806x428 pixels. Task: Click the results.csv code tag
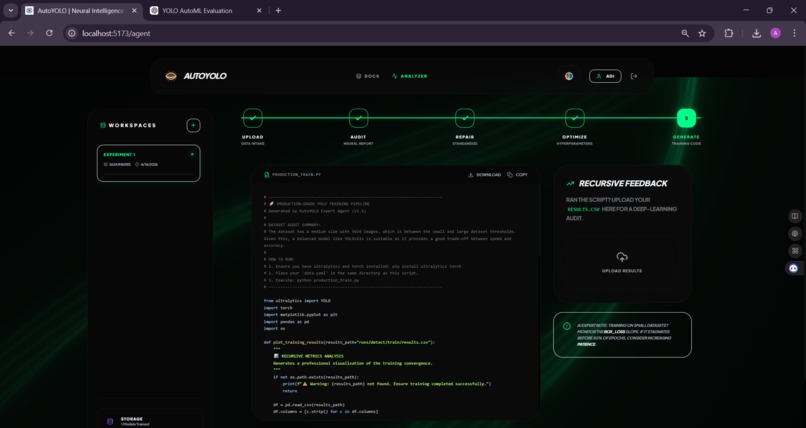(583, 210)
